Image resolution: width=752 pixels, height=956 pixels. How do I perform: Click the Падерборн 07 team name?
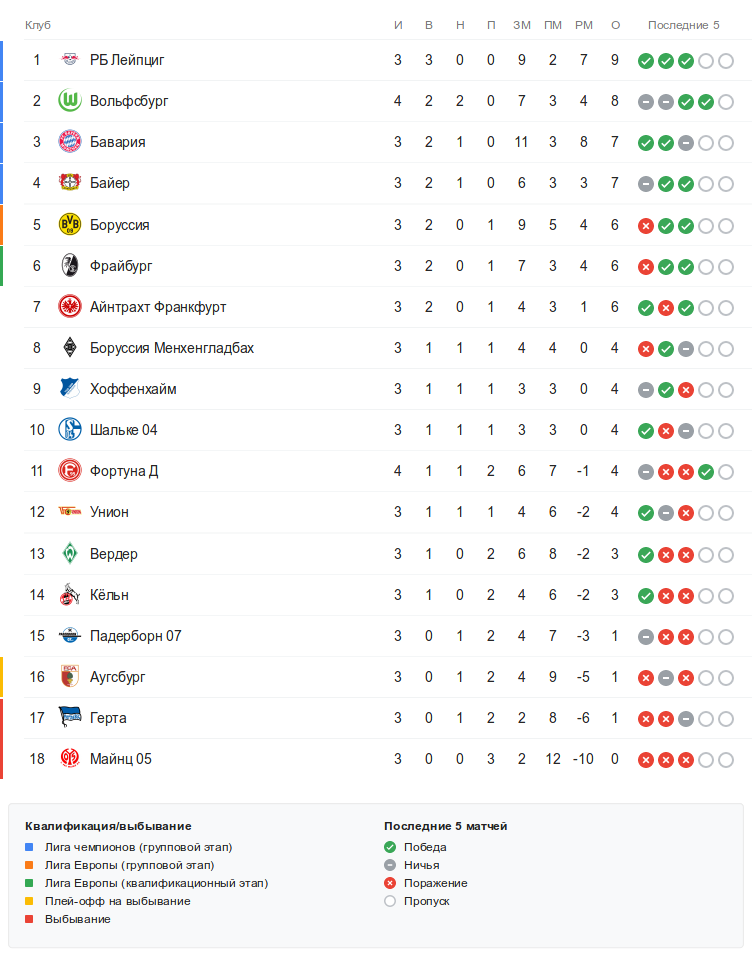click(135, 636)
